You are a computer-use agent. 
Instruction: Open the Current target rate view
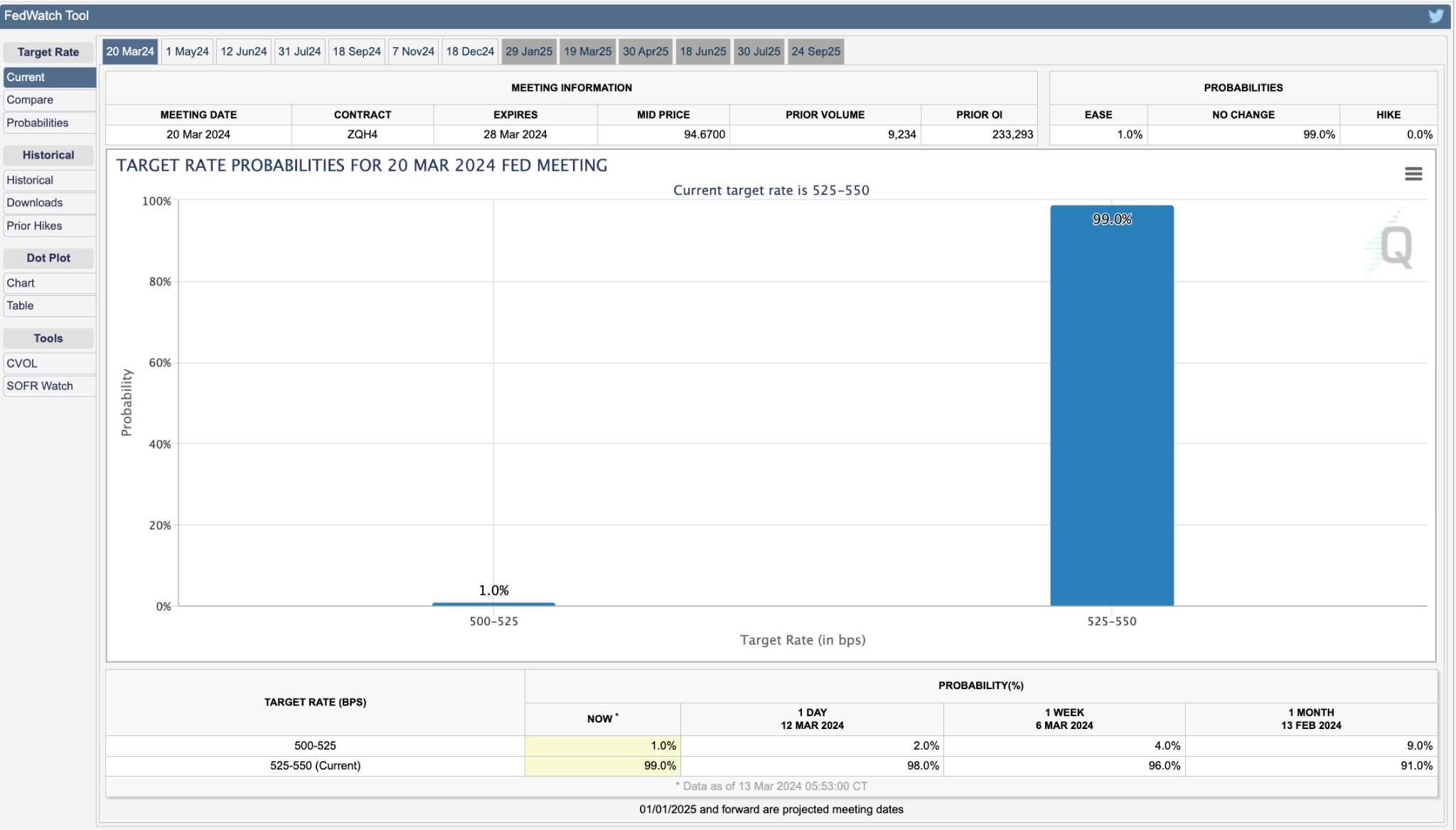pyautogui.click(x=49, y=77)
